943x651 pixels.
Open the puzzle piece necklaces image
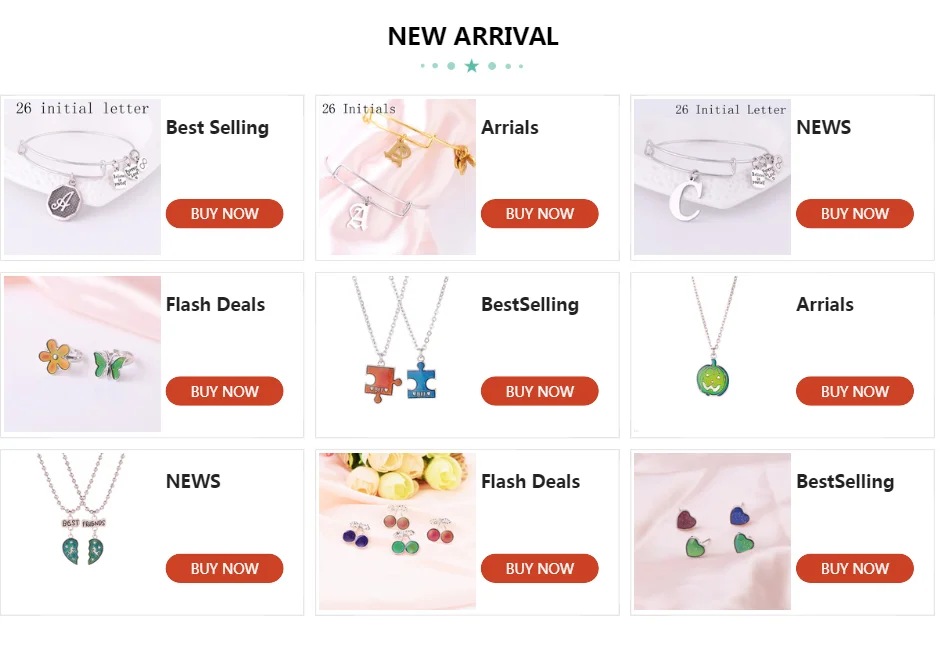(398, 354)
